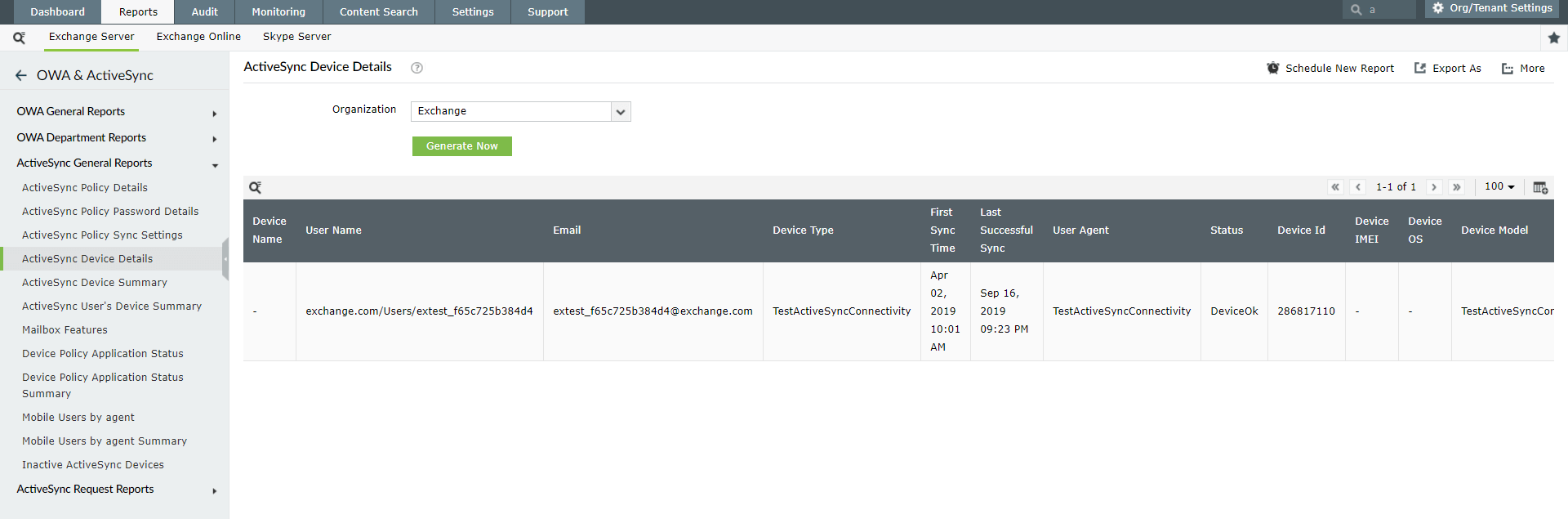The image size is (1568, 519).
Task: Change rows per page from 100
Action: tap(1499, 186)
